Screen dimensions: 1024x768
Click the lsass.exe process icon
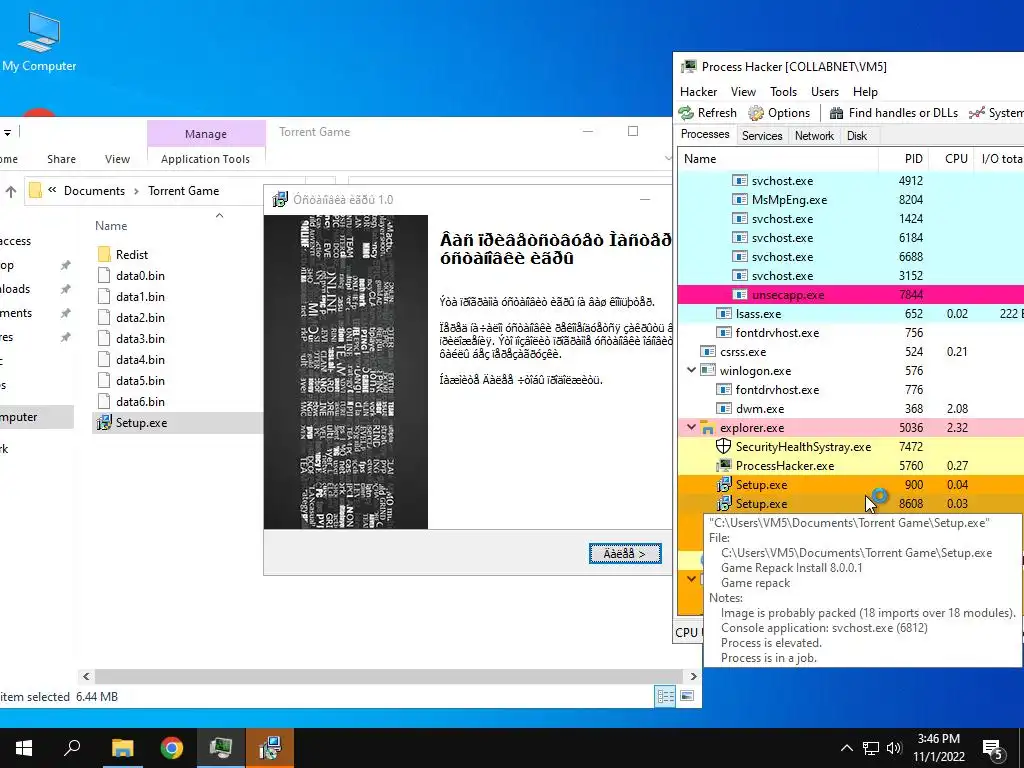click(724, 313)
